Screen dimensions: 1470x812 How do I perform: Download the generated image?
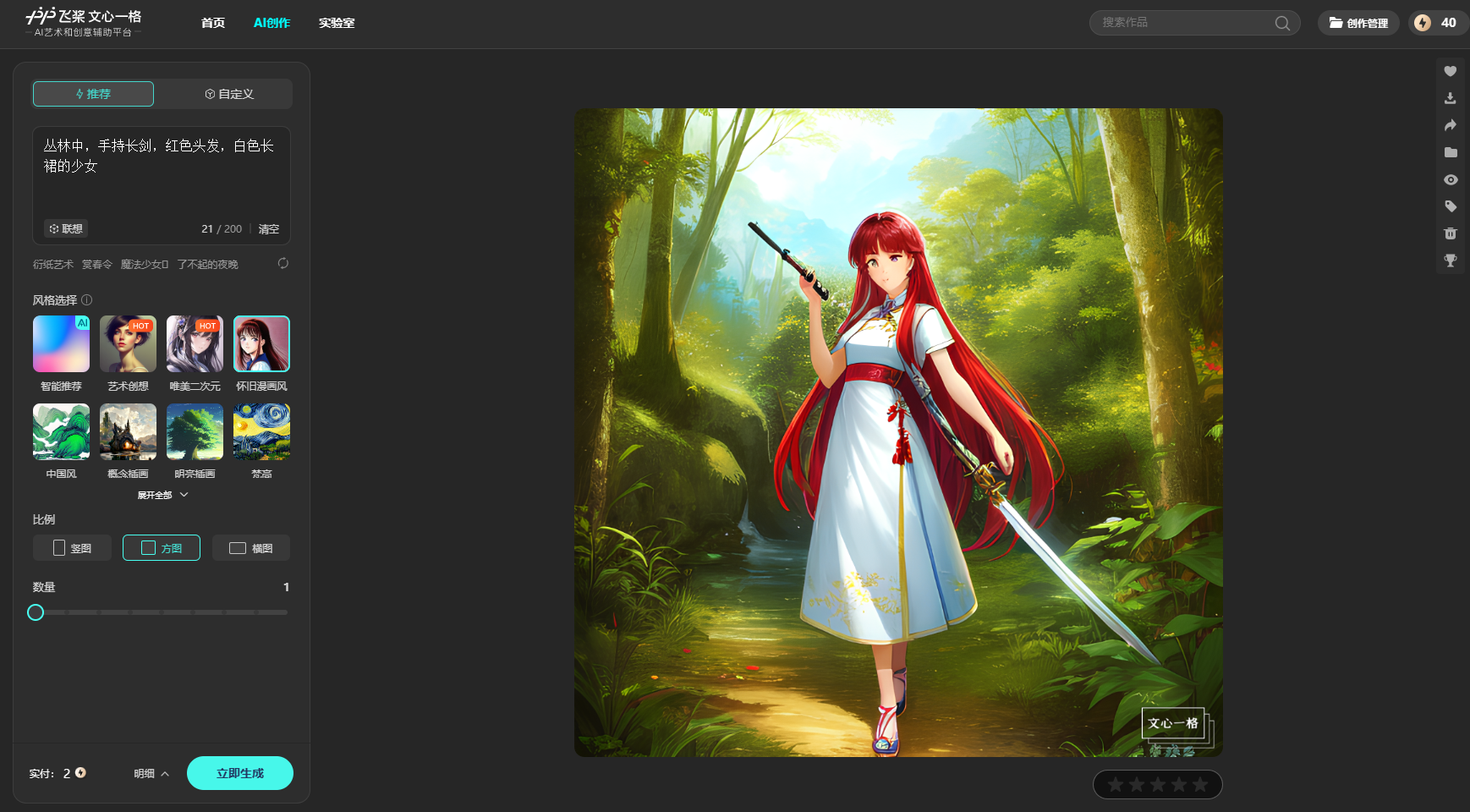(1450, 98)
